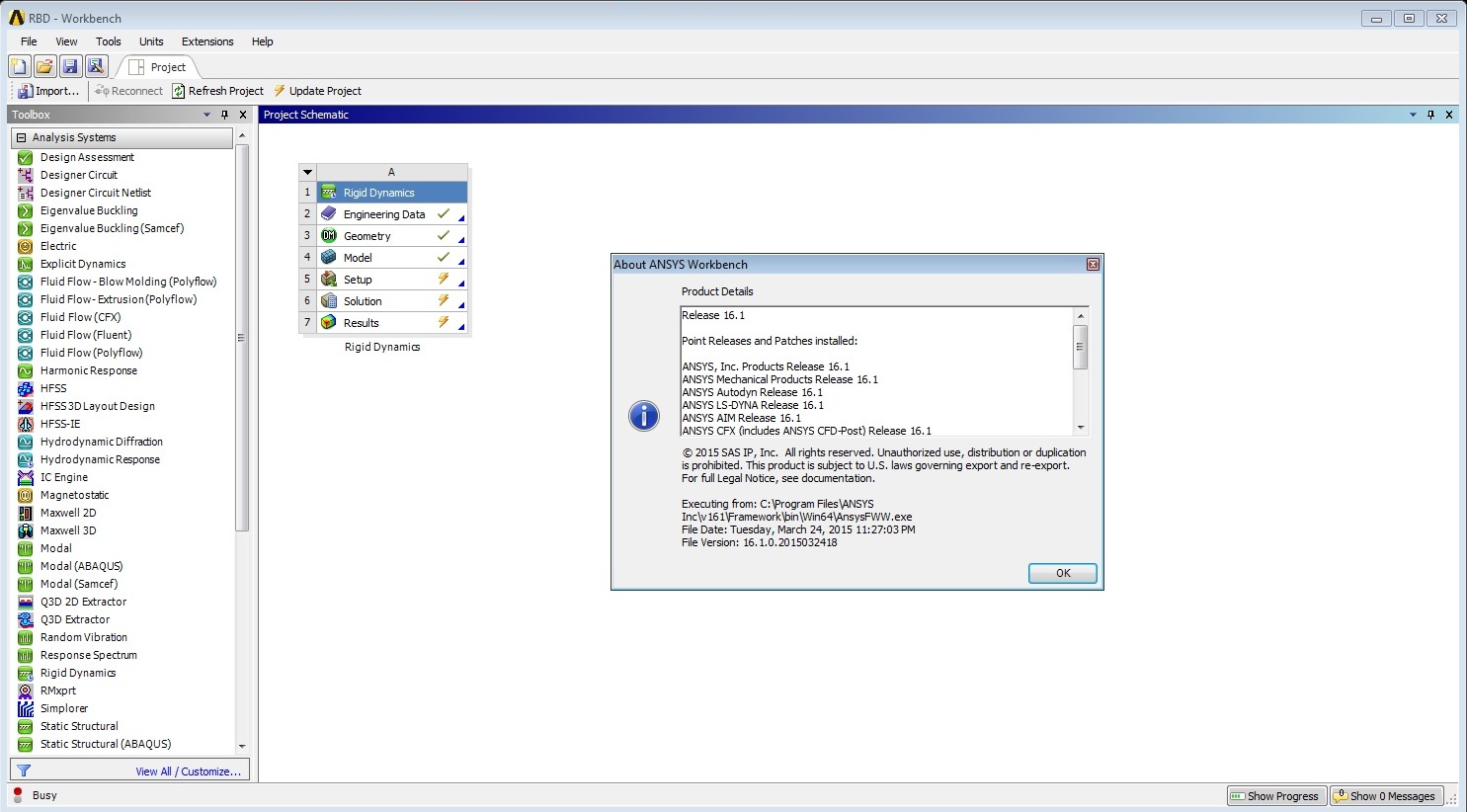Click the Fluid Flow (CFX) icon
1467x812 pixels.
pyautogui.click(x=26, y=317)
